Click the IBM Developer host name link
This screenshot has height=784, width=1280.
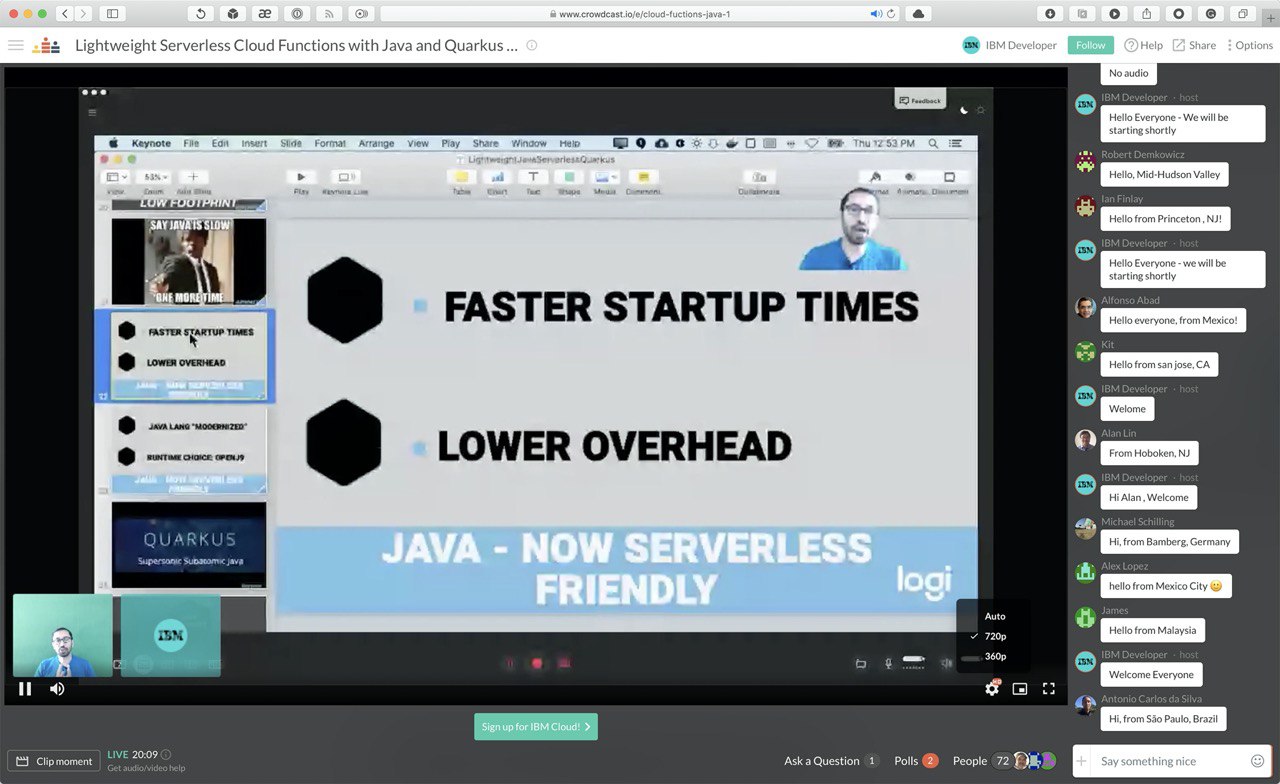click(1021, 45)
